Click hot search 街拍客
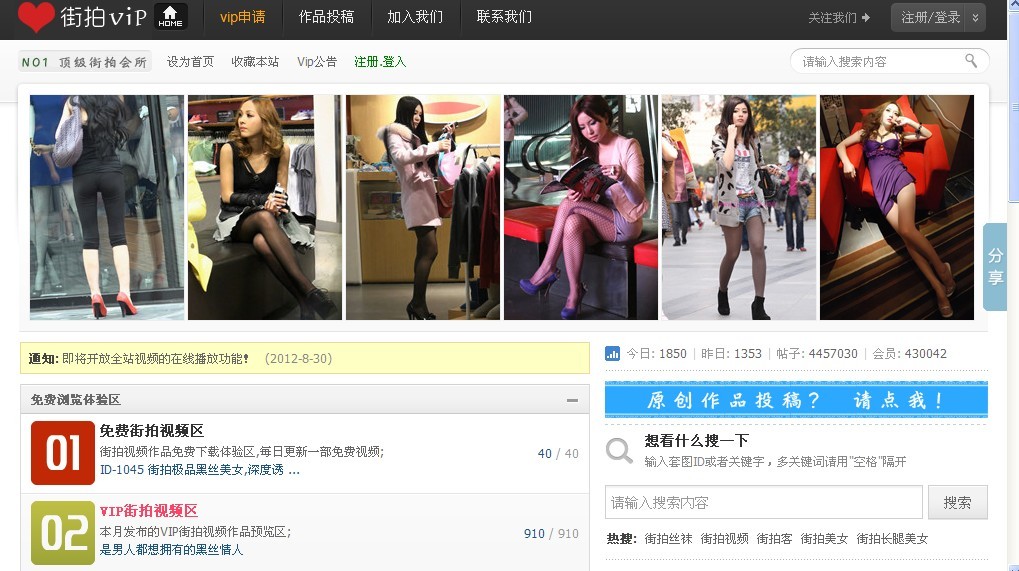The width and height of the screenshot is (1019, 571). point(774,539)
